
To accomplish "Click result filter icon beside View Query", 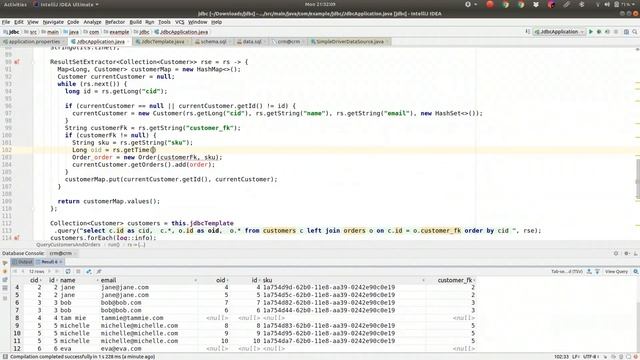I will click(598, 271).
